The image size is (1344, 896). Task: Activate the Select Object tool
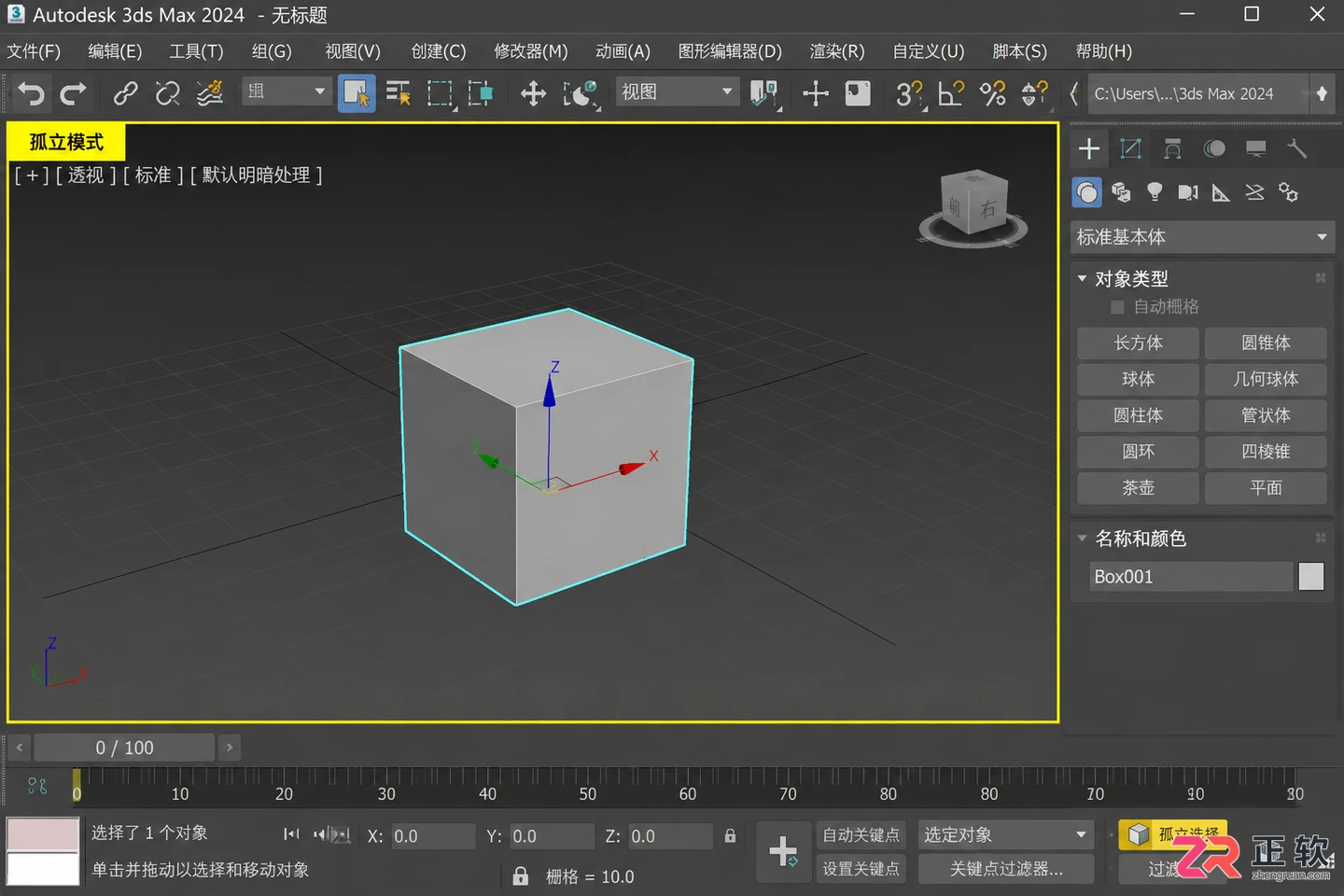(x=357, y=93)
